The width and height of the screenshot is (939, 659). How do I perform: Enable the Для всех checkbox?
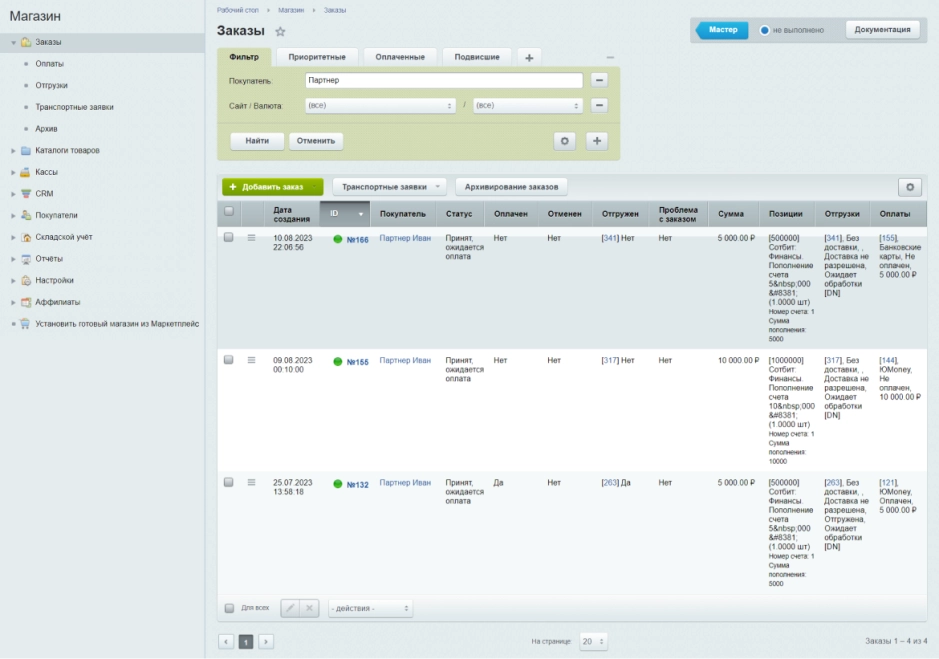coord(229,608)
